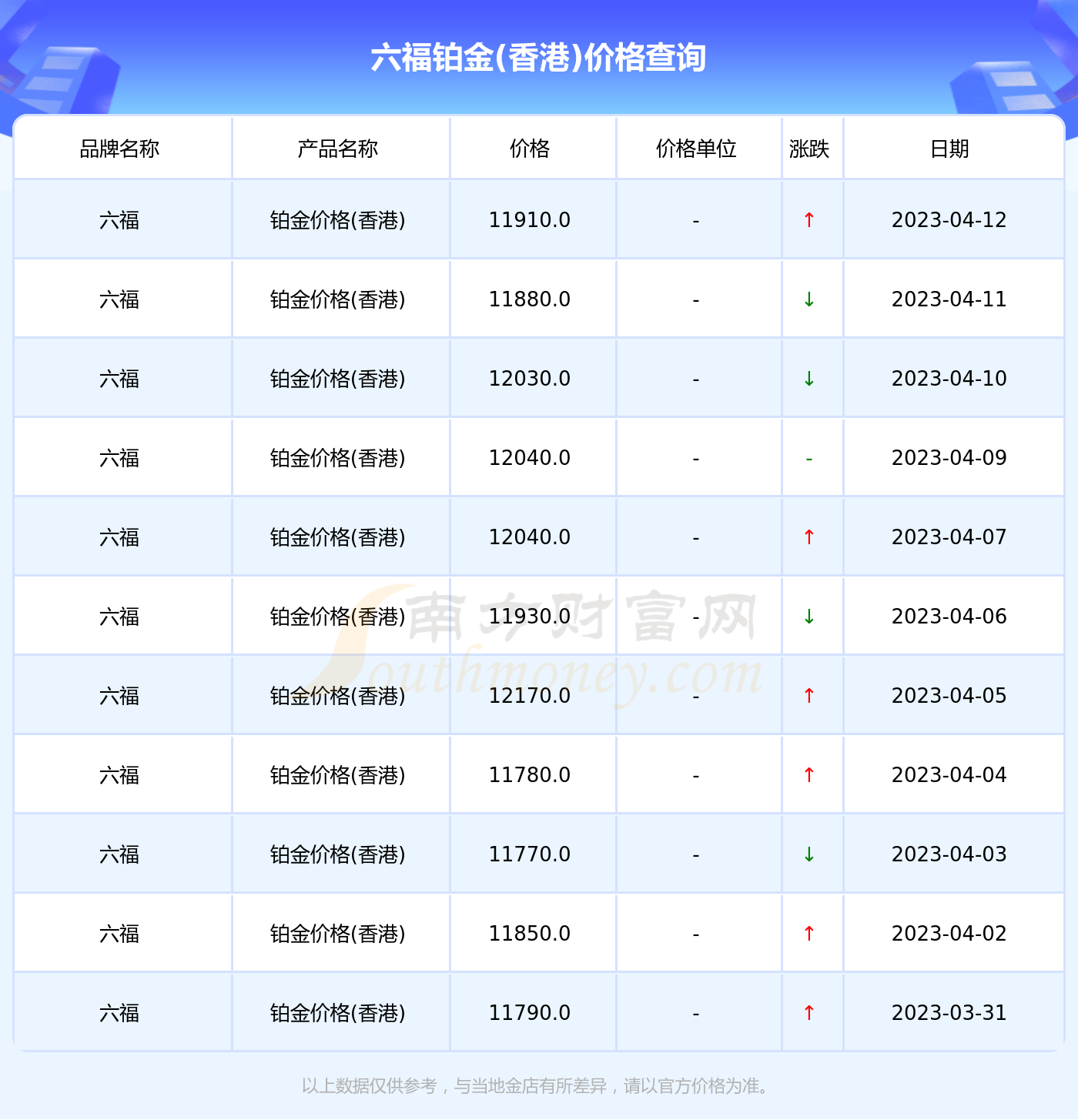Click the red up arrow for 2023-04-04

(x=809, y=775)
